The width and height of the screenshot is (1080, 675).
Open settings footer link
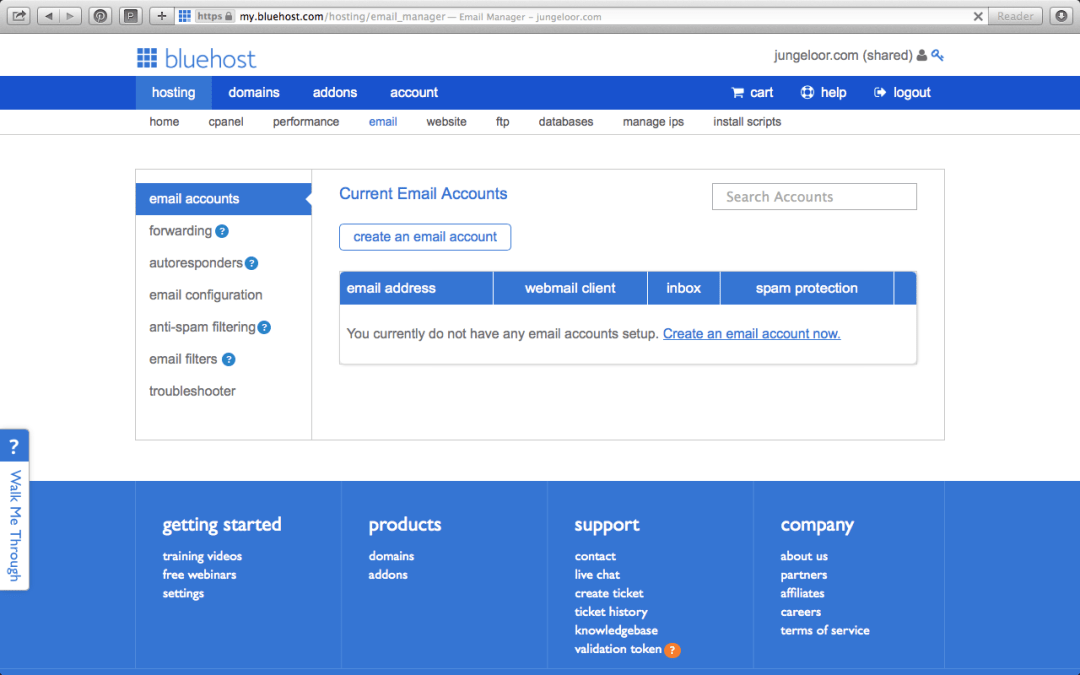pyautogui.click(x=183, y=593)
